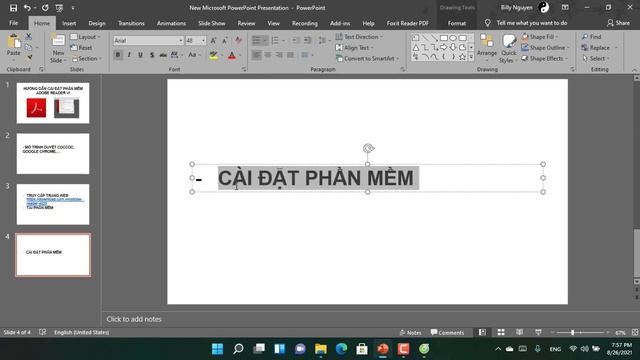Reset the slide layout
The image size is (640, 360).
point(82,48)
